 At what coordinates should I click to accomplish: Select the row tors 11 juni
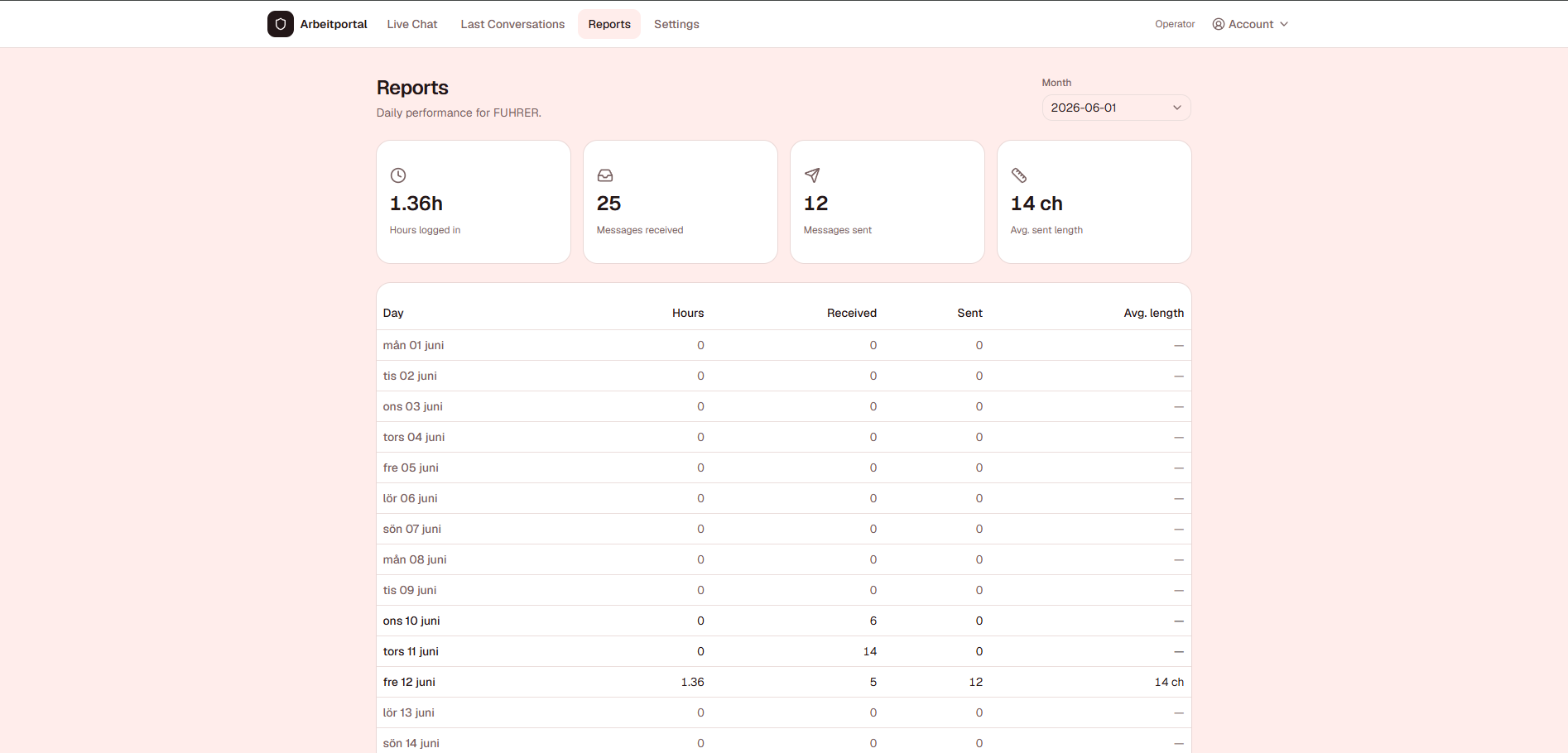pos(784,651)
